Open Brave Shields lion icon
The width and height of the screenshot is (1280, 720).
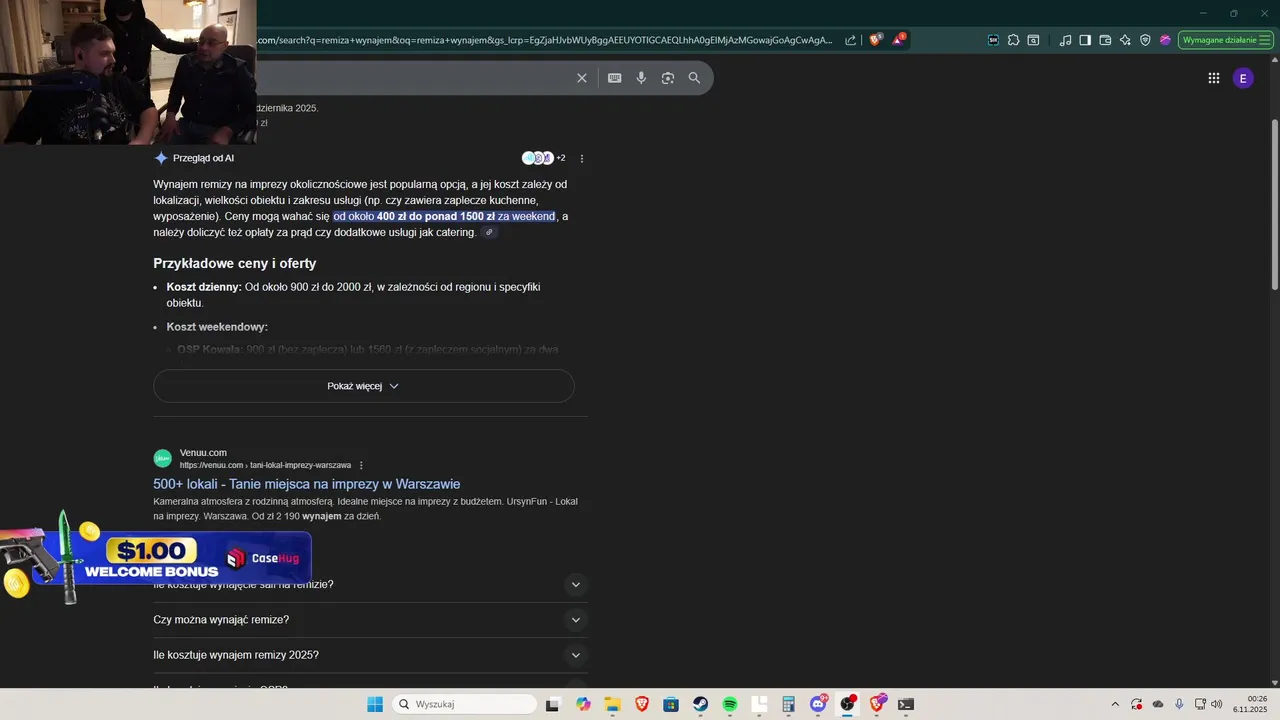(876, 40)
